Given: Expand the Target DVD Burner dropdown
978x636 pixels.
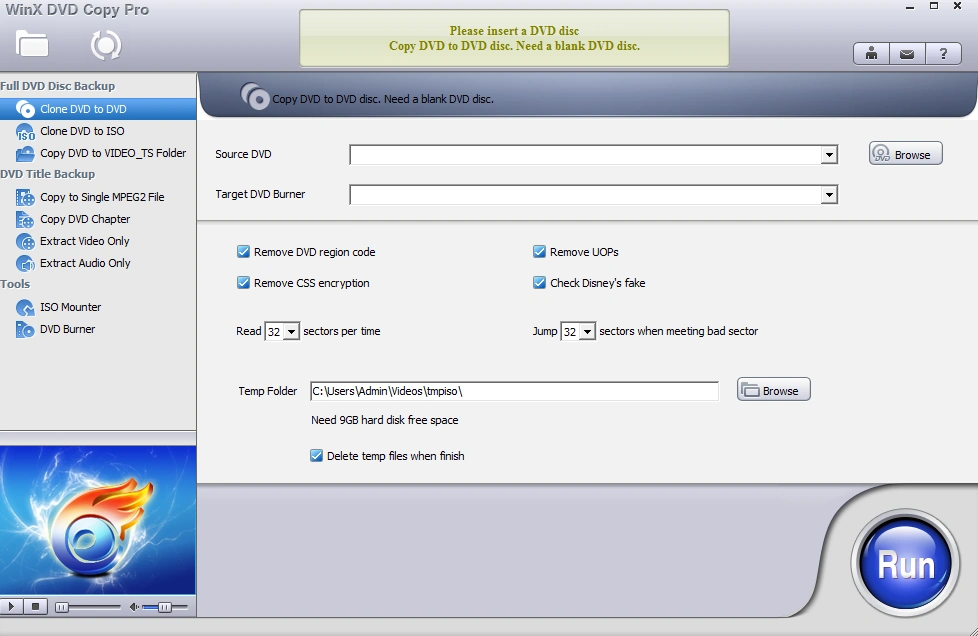Looking at the screenshot, I should pyautogui.click(x=829, y=195).
